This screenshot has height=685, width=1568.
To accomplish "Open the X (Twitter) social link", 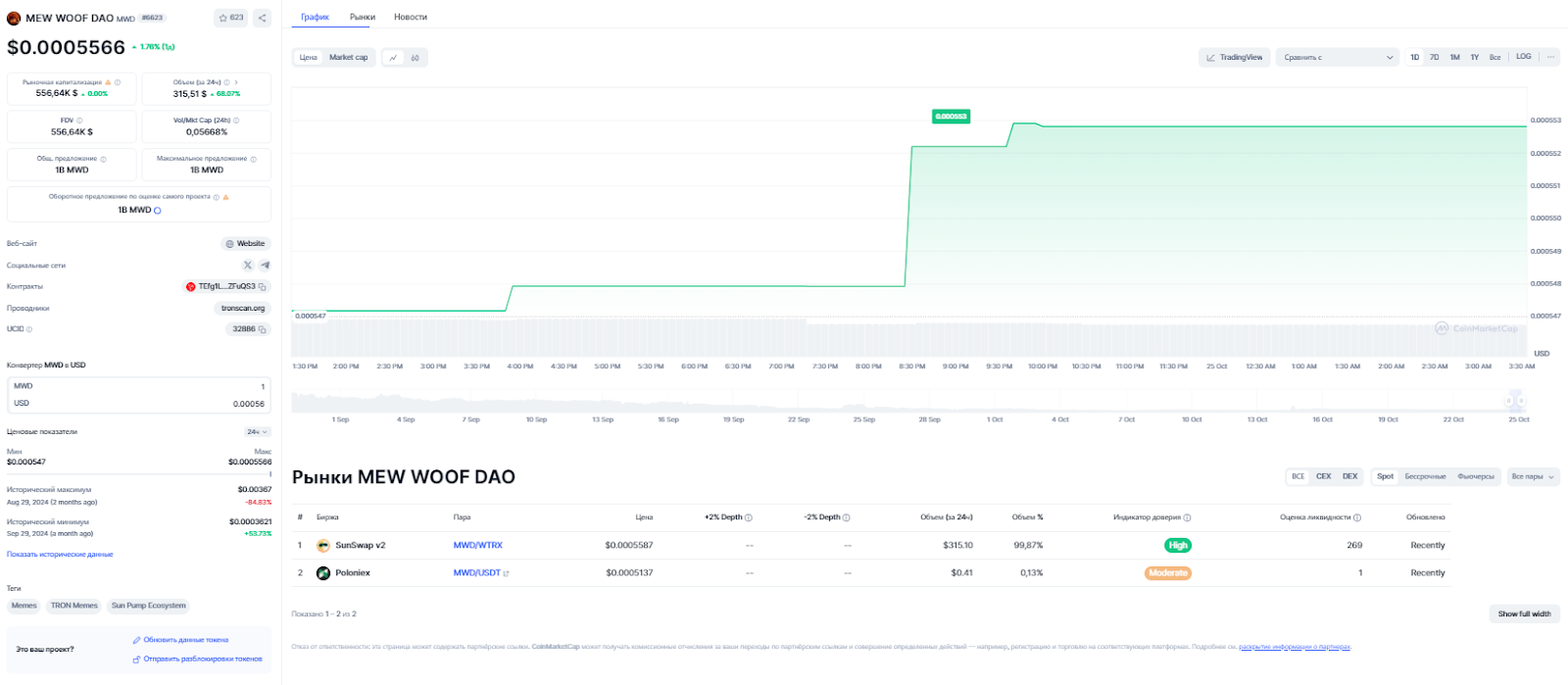I will tap(247, 265).
